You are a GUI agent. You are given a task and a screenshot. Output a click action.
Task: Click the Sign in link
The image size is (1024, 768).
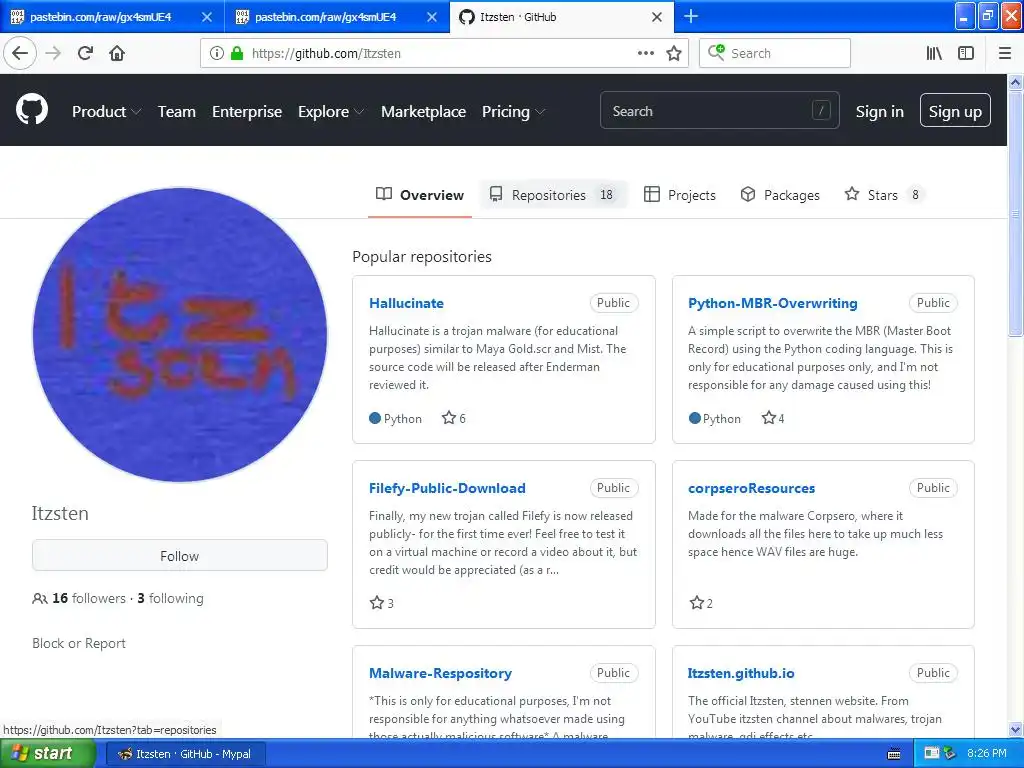[x=880, y=112]
